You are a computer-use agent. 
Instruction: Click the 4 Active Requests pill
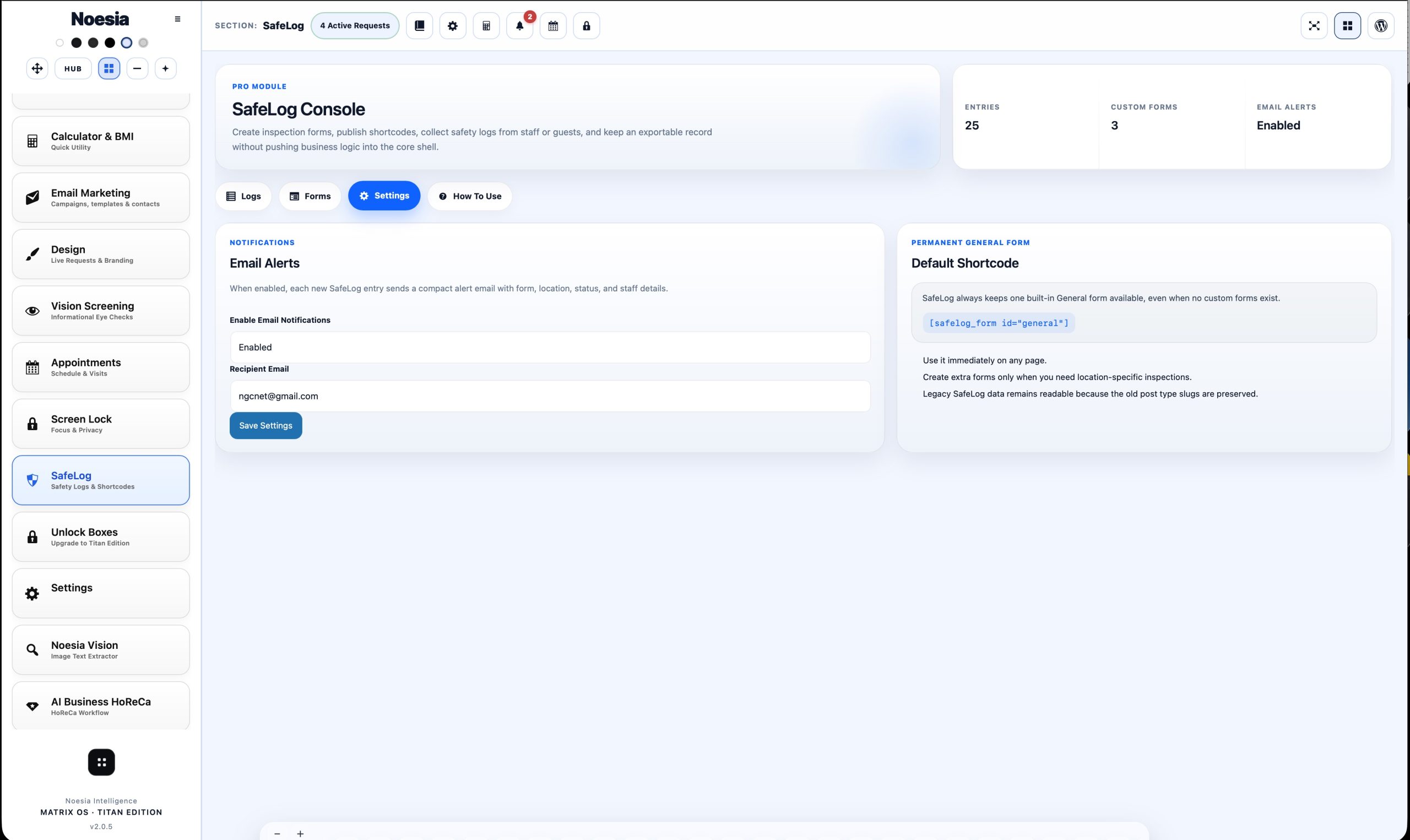point(355,25)
